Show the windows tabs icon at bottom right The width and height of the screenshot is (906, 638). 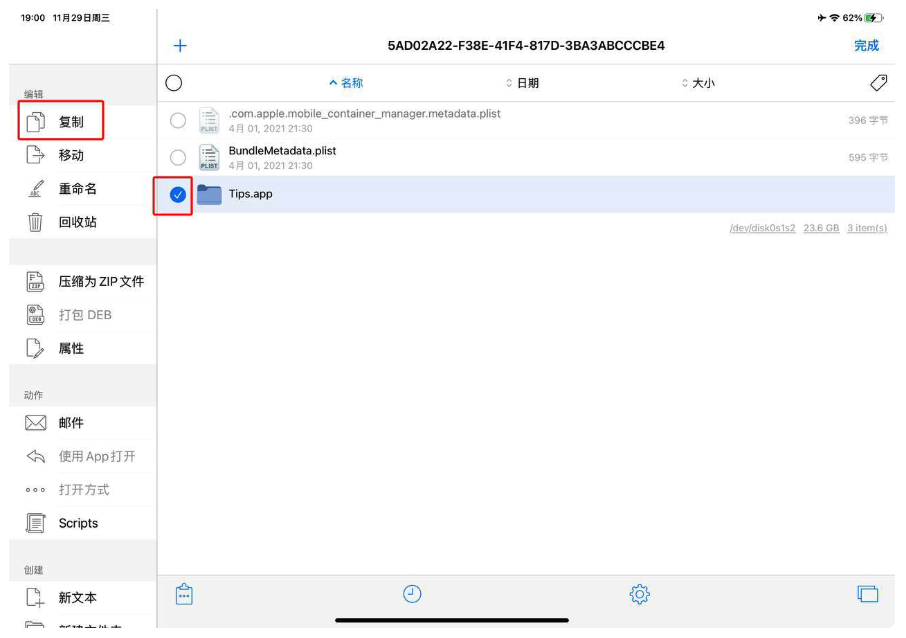pos(867,594)
